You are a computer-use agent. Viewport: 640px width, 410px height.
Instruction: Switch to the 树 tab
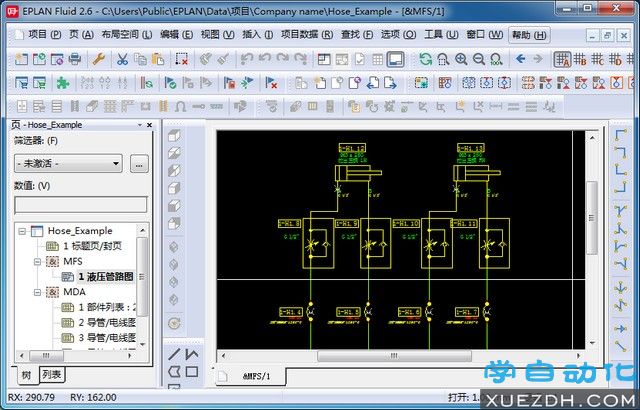coord(26,375)
